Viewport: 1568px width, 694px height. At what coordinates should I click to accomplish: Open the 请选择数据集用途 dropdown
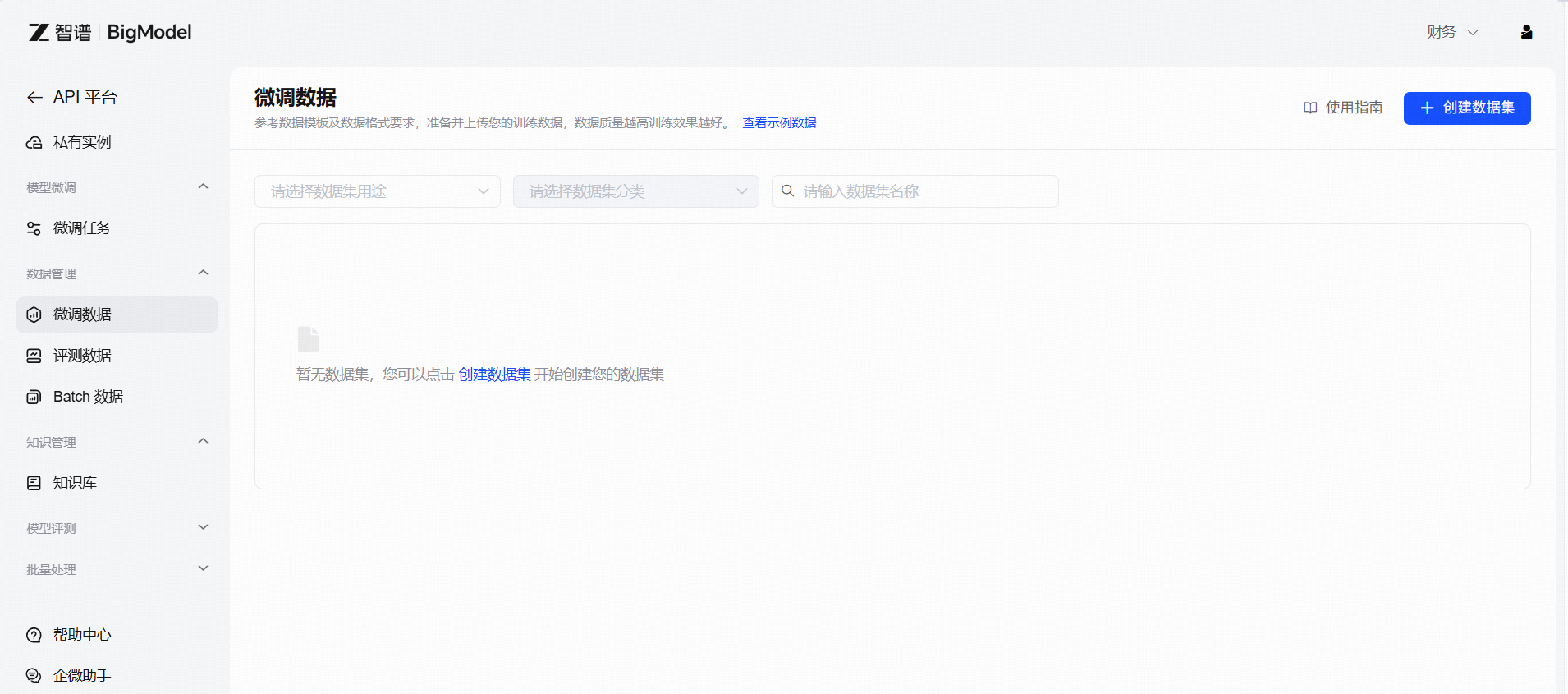point(377,191)
